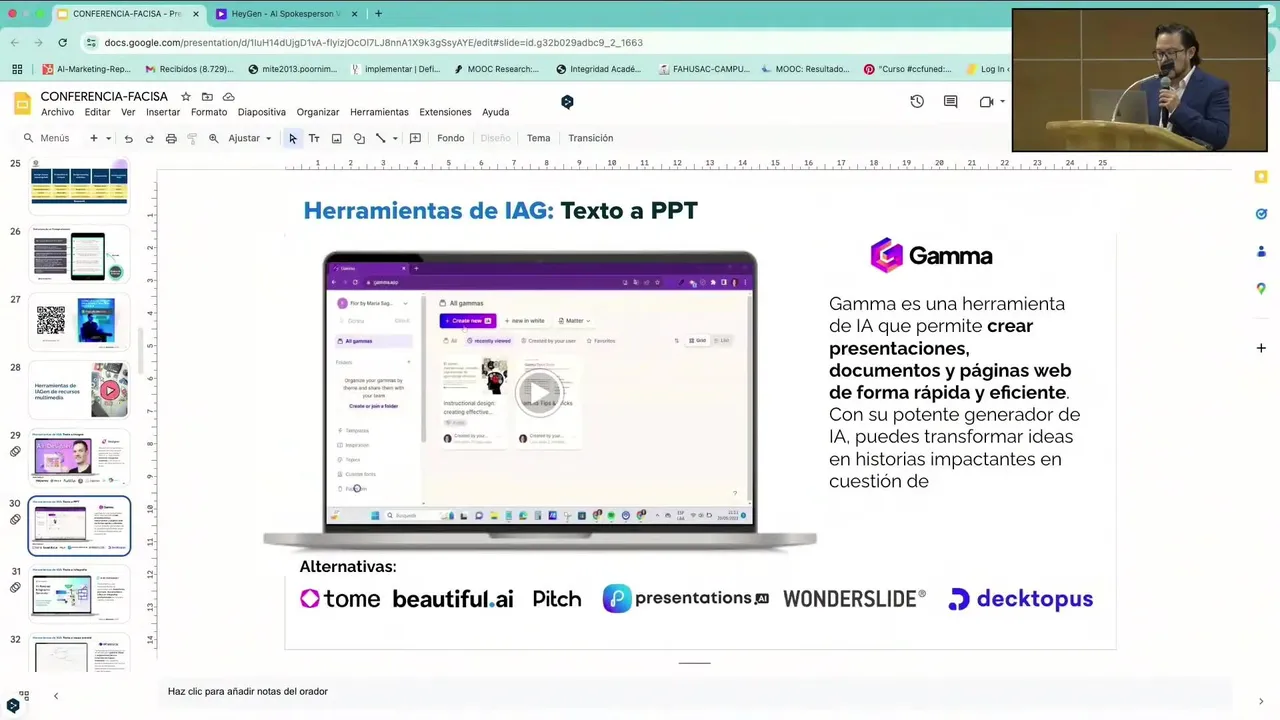Open the Diapositiva menu

(262, 112)
